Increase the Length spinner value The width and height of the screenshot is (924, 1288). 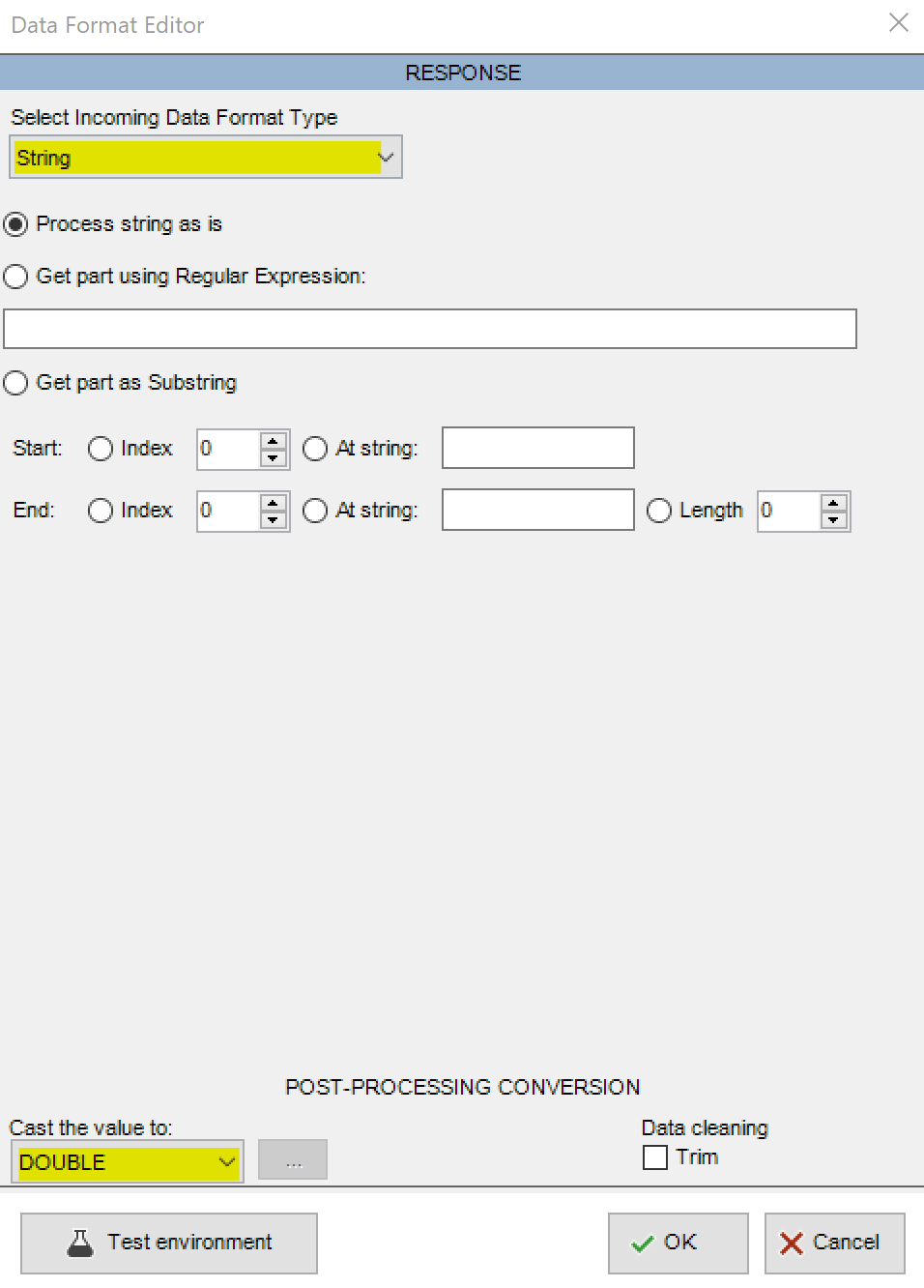coord(833,502)
